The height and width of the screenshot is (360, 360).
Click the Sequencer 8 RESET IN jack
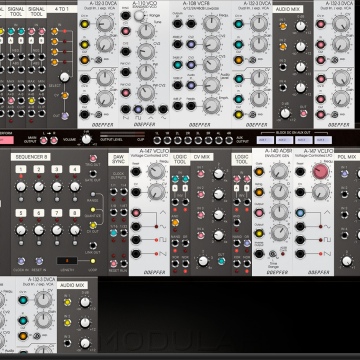point(39,261)
